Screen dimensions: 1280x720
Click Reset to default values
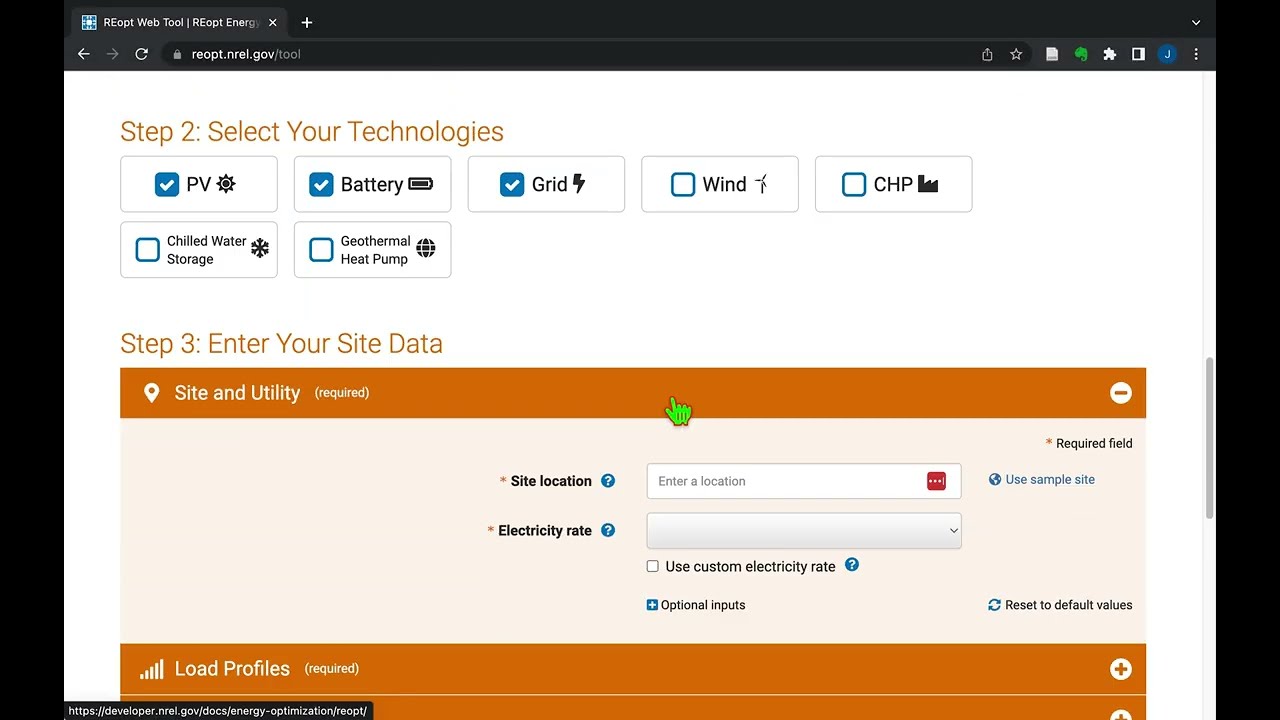[1060, 605]
